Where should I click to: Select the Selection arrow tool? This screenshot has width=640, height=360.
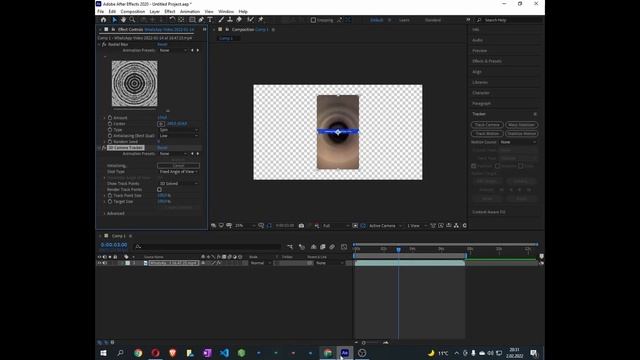pyautogui.click(x=115, y=20)
